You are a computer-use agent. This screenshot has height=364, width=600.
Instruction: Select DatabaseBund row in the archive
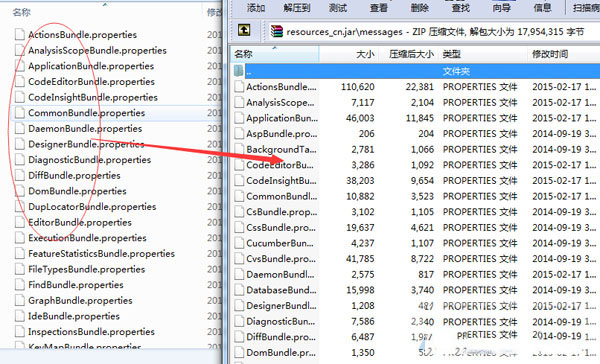coord(416,290)
